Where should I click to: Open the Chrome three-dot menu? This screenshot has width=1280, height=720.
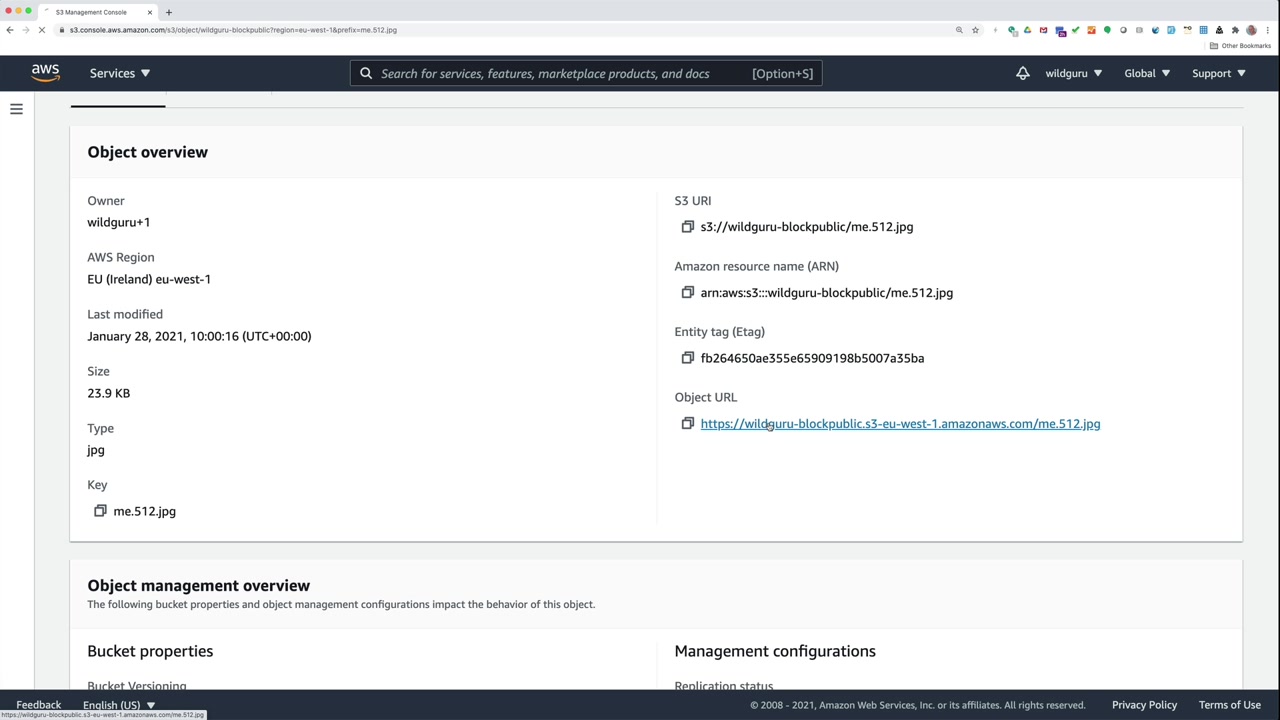click(x=1267, y=30)
